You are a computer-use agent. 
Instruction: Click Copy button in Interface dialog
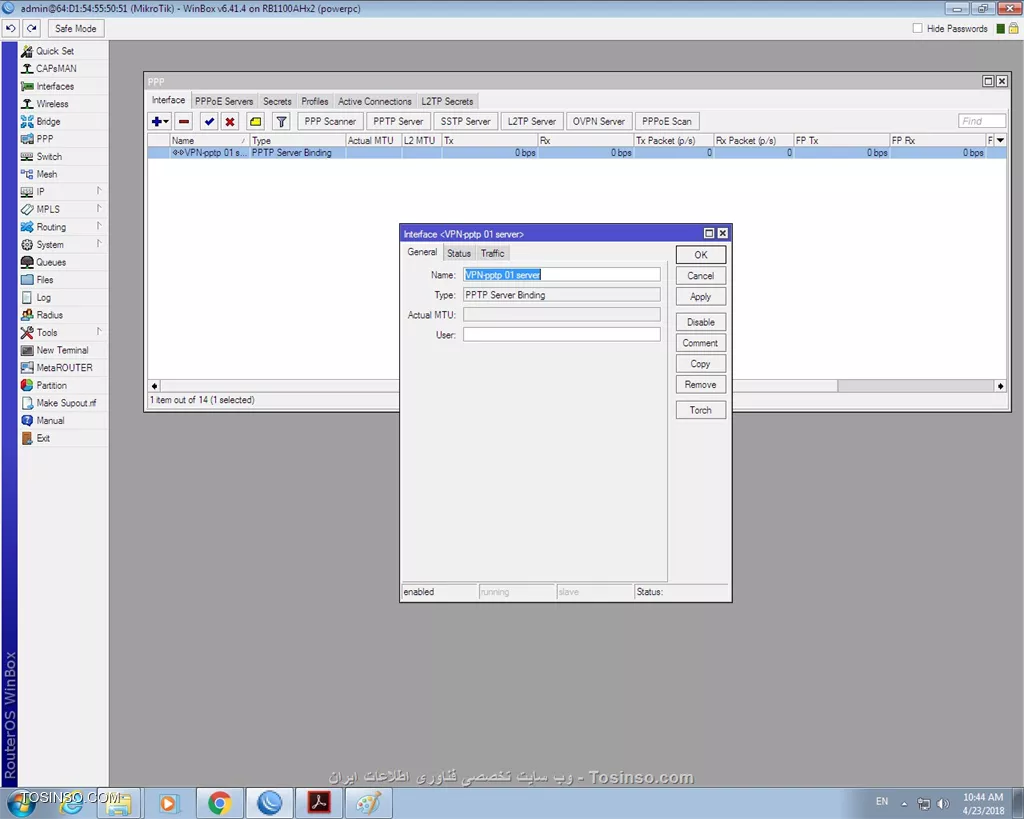click(701, 364)
